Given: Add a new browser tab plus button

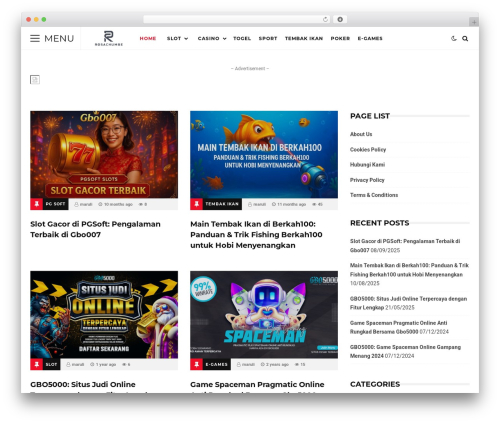Looking at the screenshot, I should click(474, 22).
